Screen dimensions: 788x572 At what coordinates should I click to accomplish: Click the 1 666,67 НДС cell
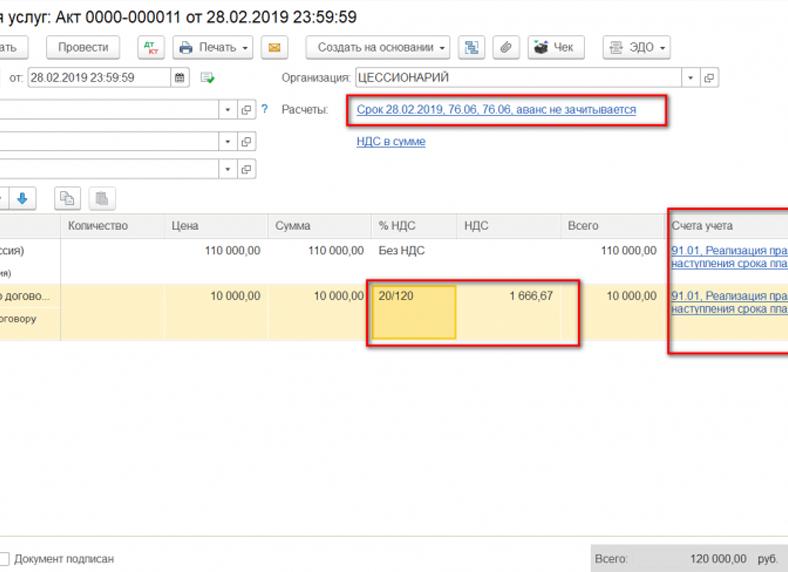coord(509,312)
